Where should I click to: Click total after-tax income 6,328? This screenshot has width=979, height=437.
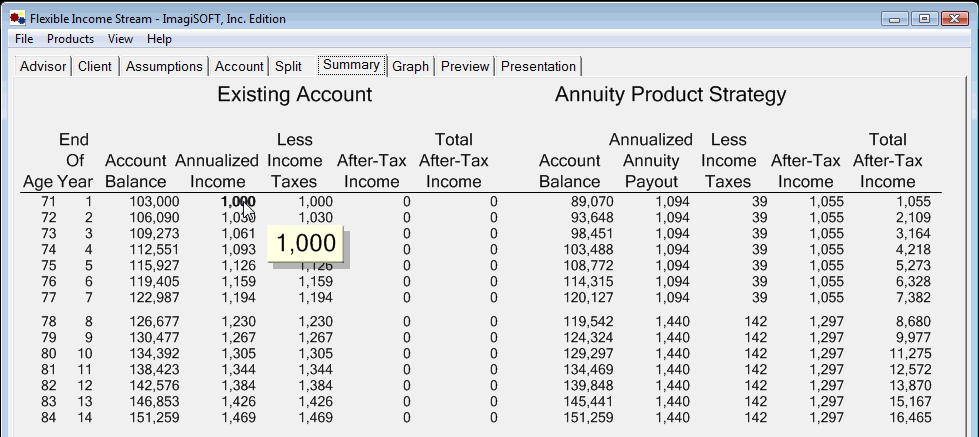[x=914, y=282]
